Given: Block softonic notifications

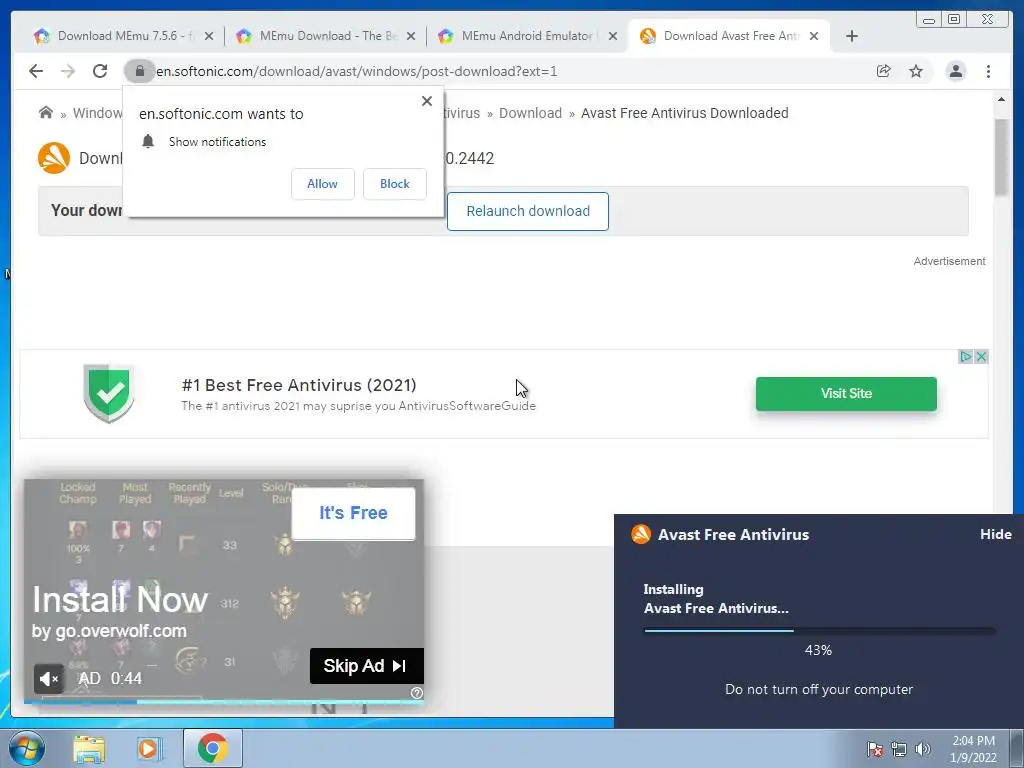Looking at the screenshot, I should (x=394, y=184).
